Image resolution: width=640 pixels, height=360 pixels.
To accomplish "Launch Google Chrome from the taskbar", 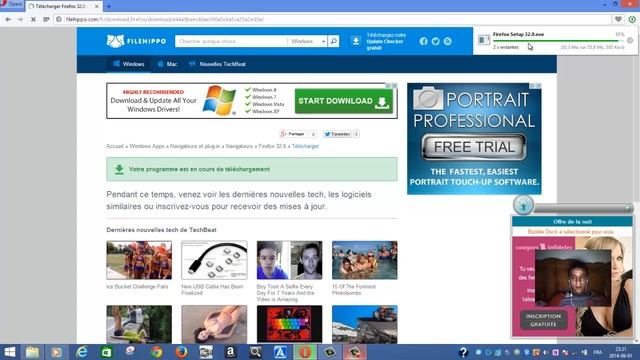I will coord(156,352).
